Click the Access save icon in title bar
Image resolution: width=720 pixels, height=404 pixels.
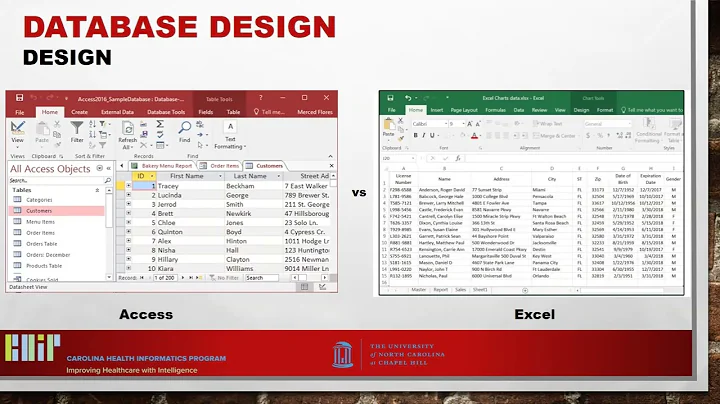pos(19,97)
